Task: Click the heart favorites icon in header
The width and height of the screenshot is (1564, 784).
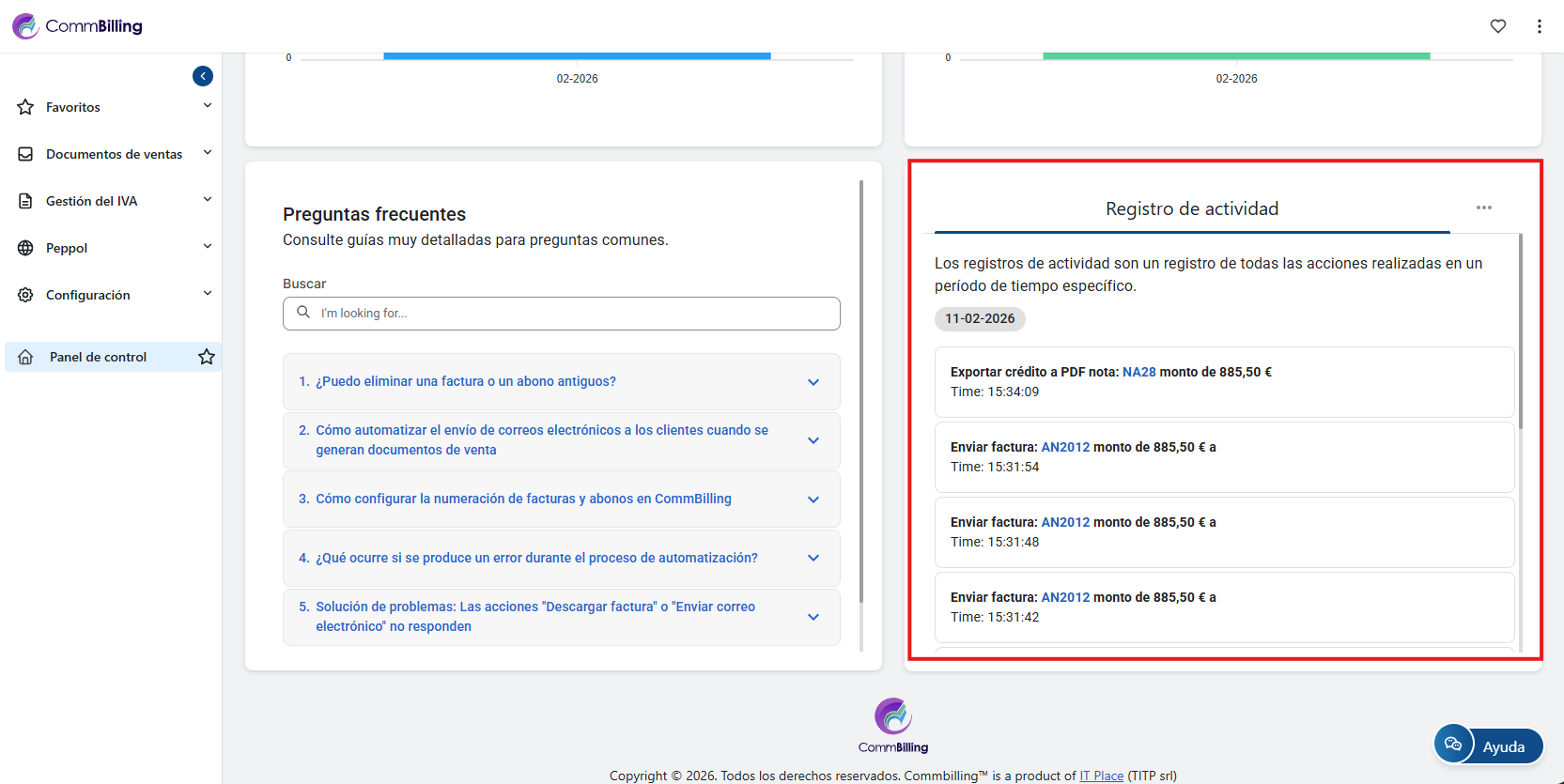Action: tap(1498, 26)
